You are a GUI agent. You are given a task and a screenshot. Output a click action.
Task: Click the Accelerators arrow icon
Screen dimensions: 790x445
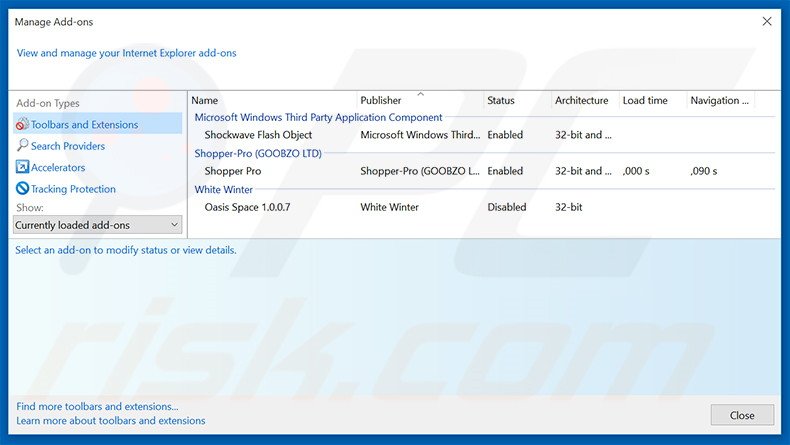click(22, 167)
